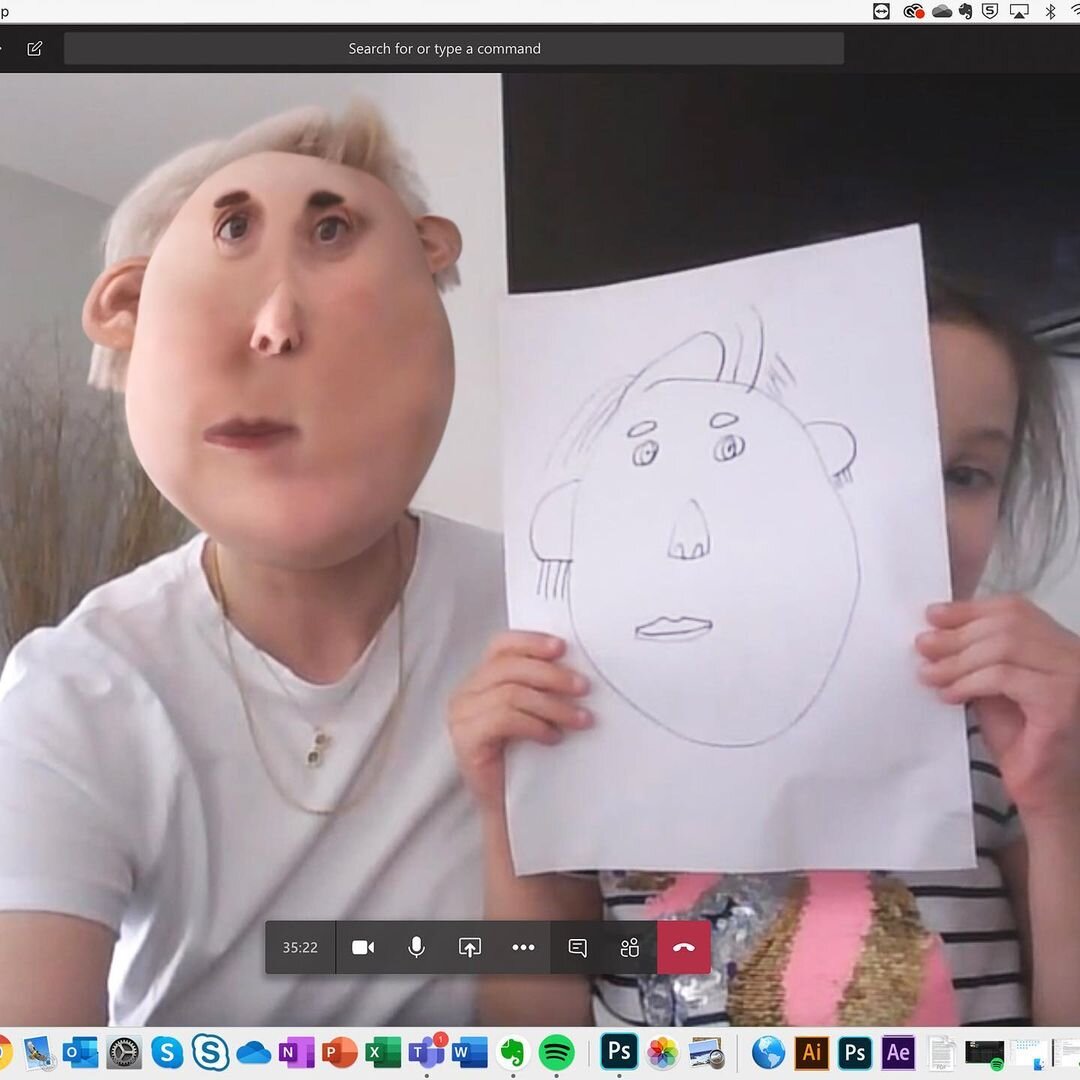Image resolution: width=1080 pixels, height=1080 pixels.
Task: Open Microsoft Outlook from the dock
Action: pos(80,1052)
